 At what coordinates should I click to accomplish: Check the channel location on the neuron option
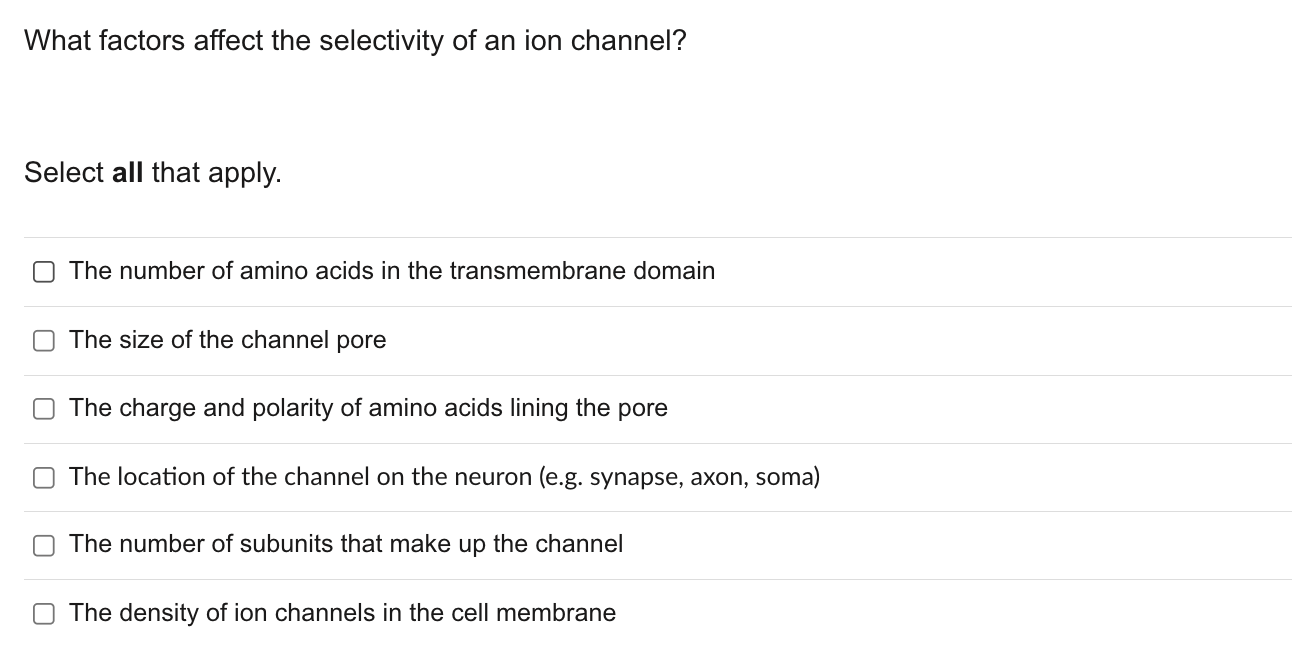point(43,477)
